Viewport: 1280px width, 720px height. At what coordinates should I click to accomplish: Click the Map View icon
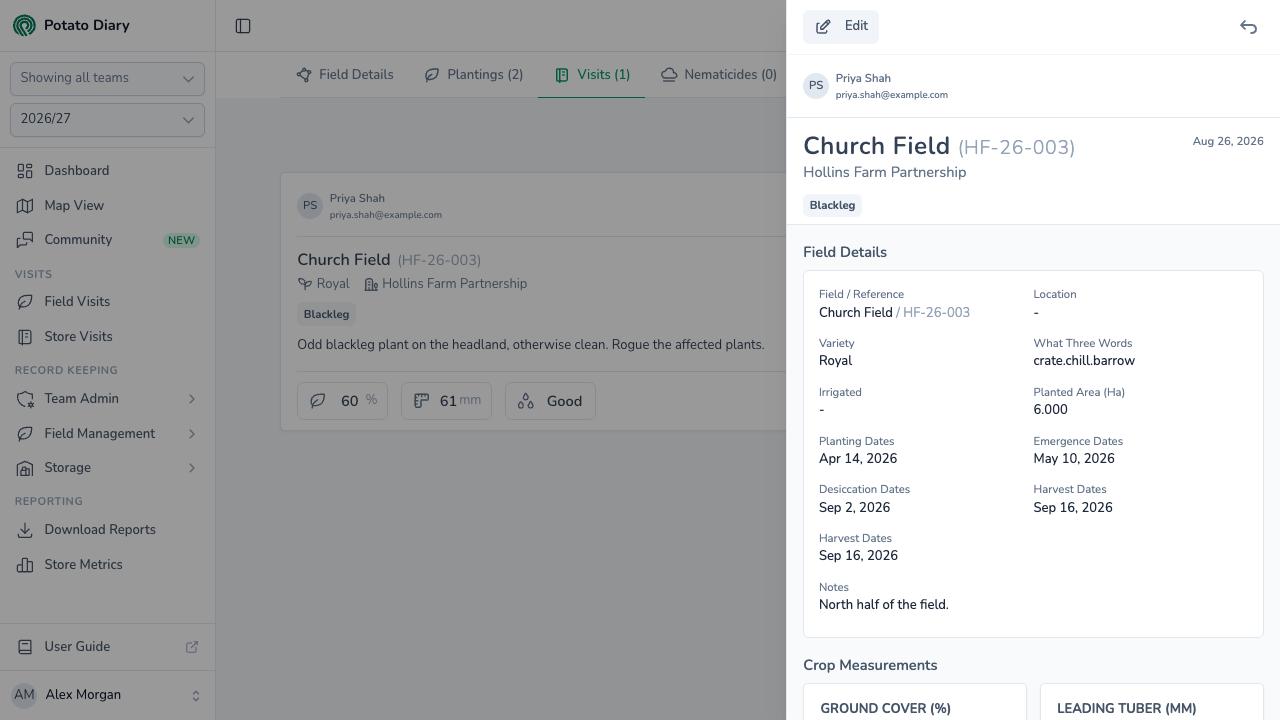(25, 206)
